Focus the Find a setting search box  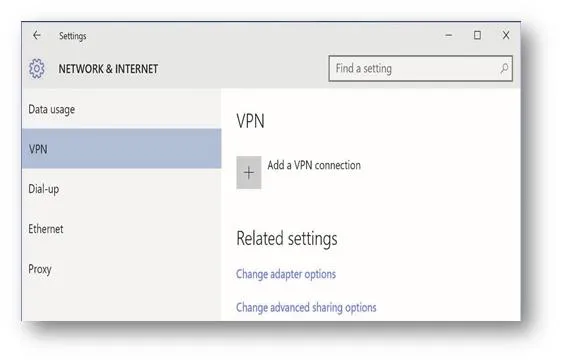click(420, 68)
